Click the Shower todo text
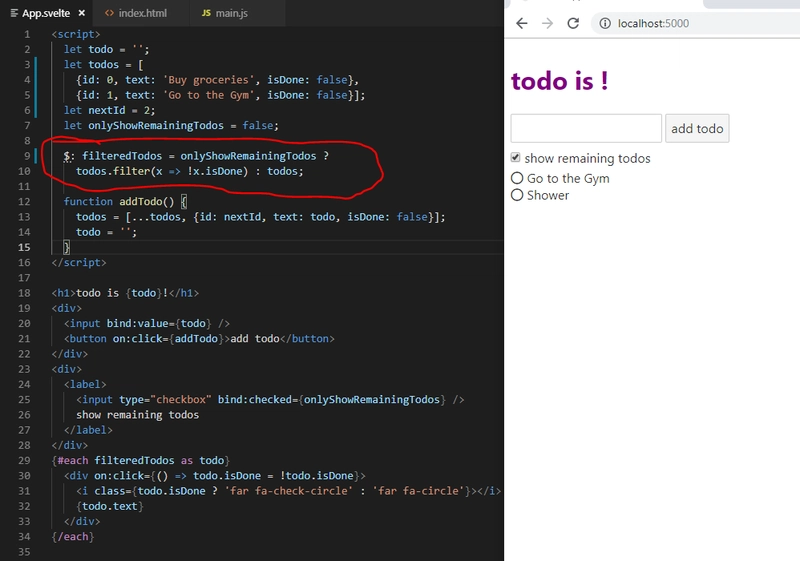The image size is (800, 561). [548, 195]
